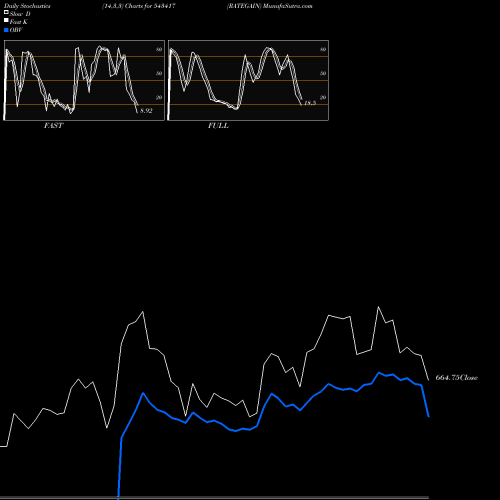This screenshot has width=500, height=500.
Task: Click the 'Slow D' legend text
Action: pyautogui.click(x=20, y=14)
